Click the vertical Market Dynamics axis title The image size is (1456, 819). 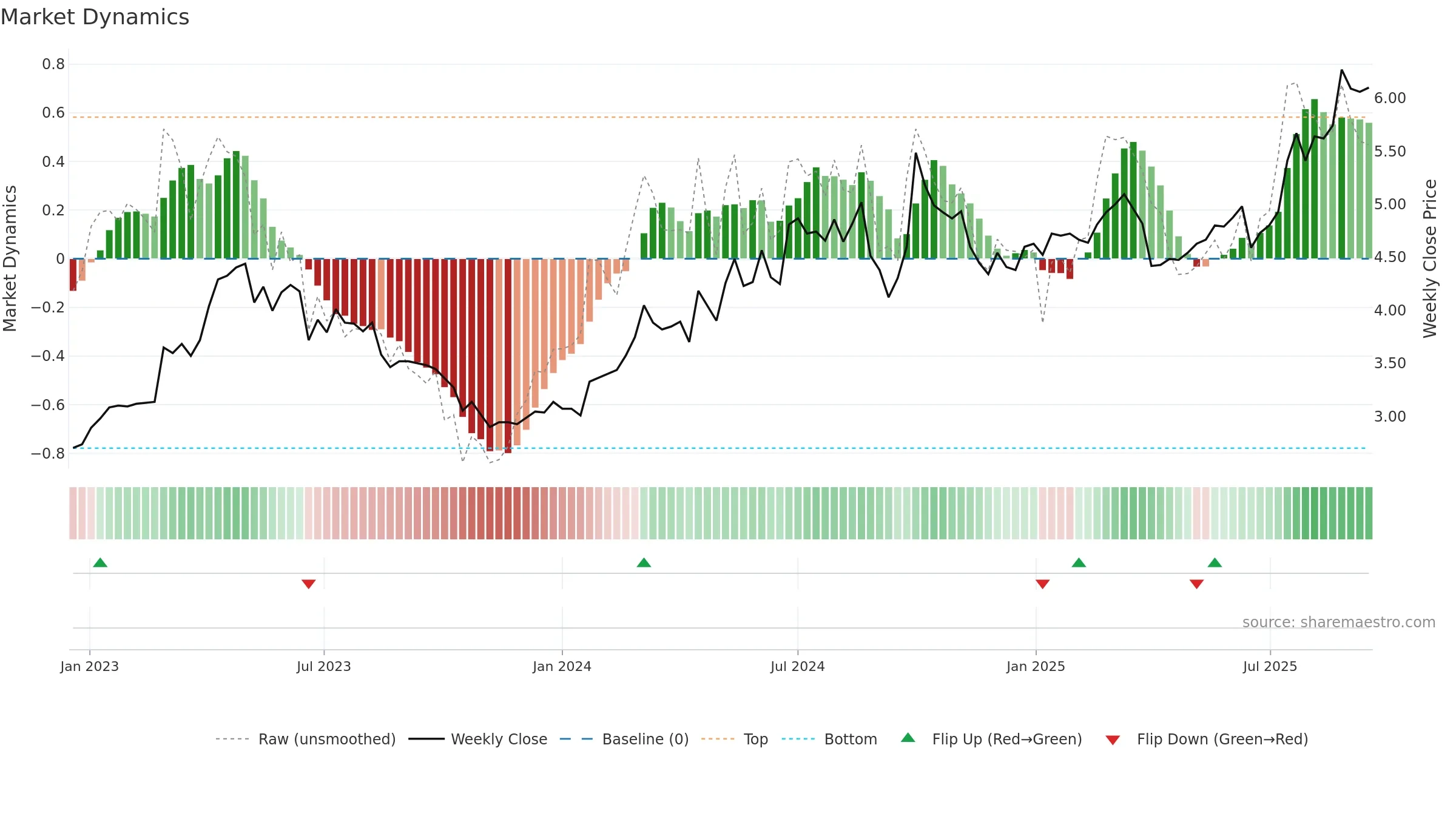(10, 258)
